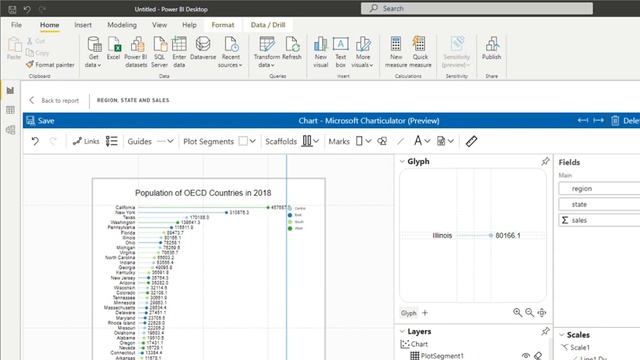
Task: Select the sales field
Action: 599,220
